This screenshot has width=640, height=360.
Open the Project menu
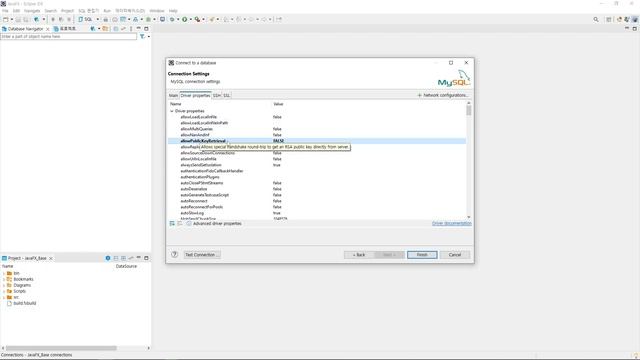click(x=67, y=11)
